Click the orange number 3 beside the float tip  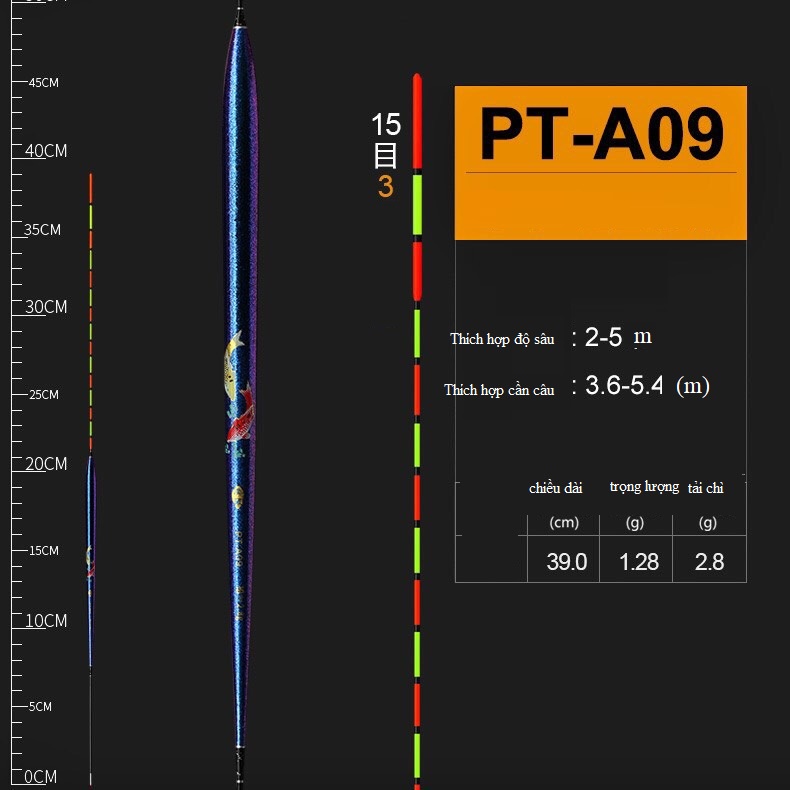(x=385, y=187)
